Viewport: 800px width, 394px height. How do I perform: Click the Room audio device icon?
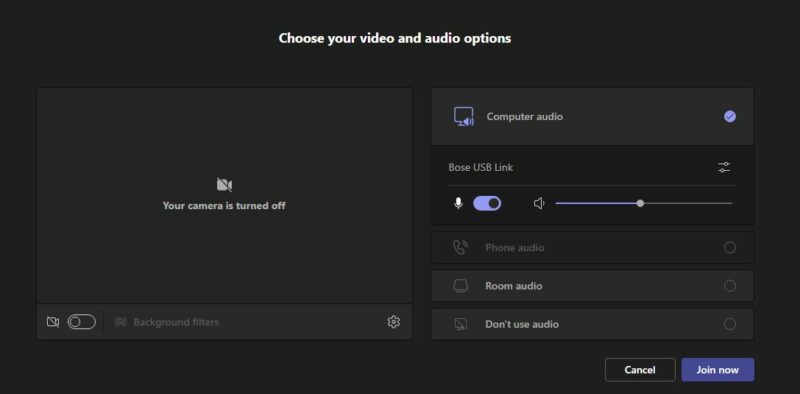460,286
